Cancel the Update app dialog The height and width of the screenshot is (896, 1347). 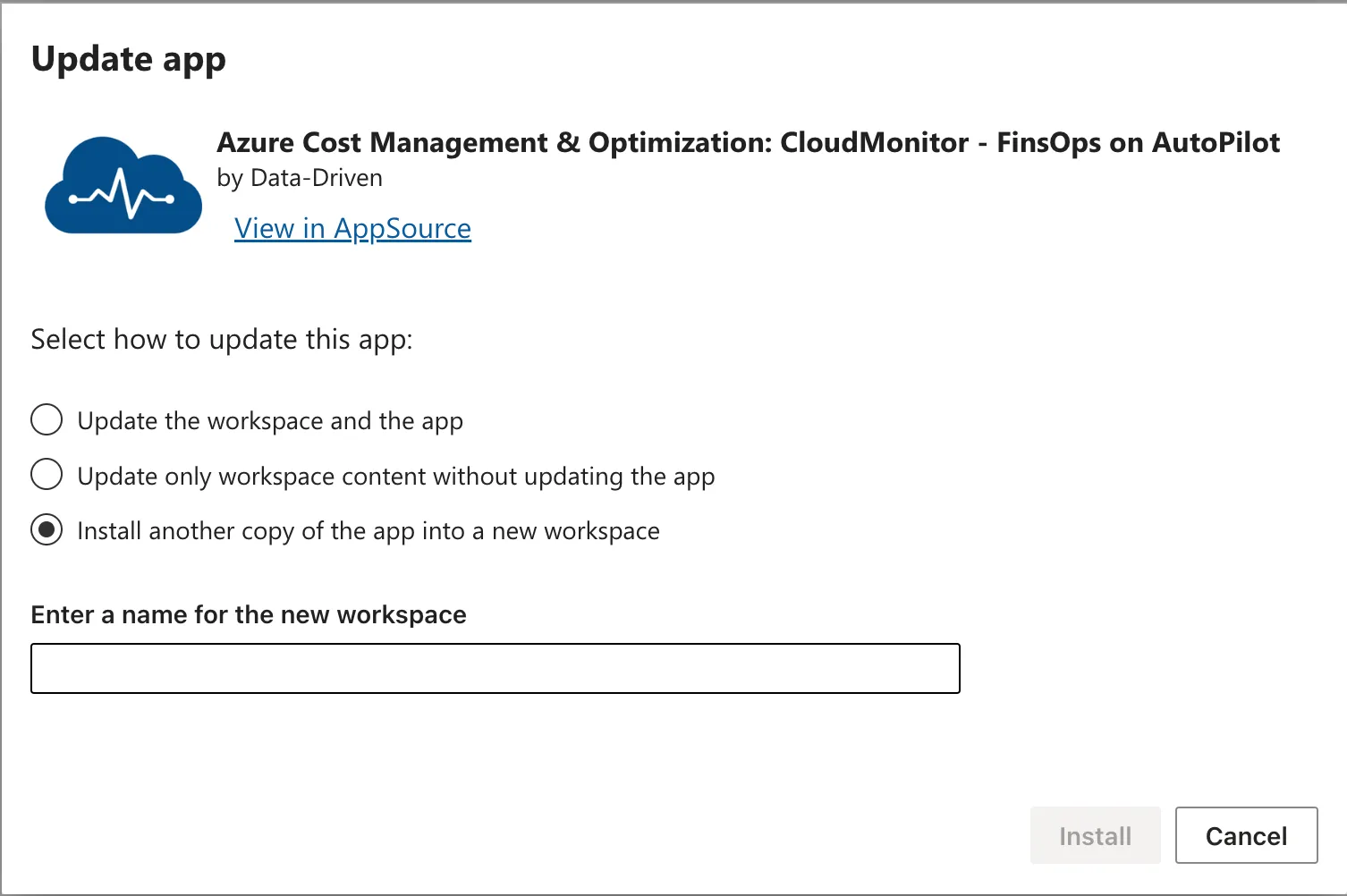coord(1246,835)
